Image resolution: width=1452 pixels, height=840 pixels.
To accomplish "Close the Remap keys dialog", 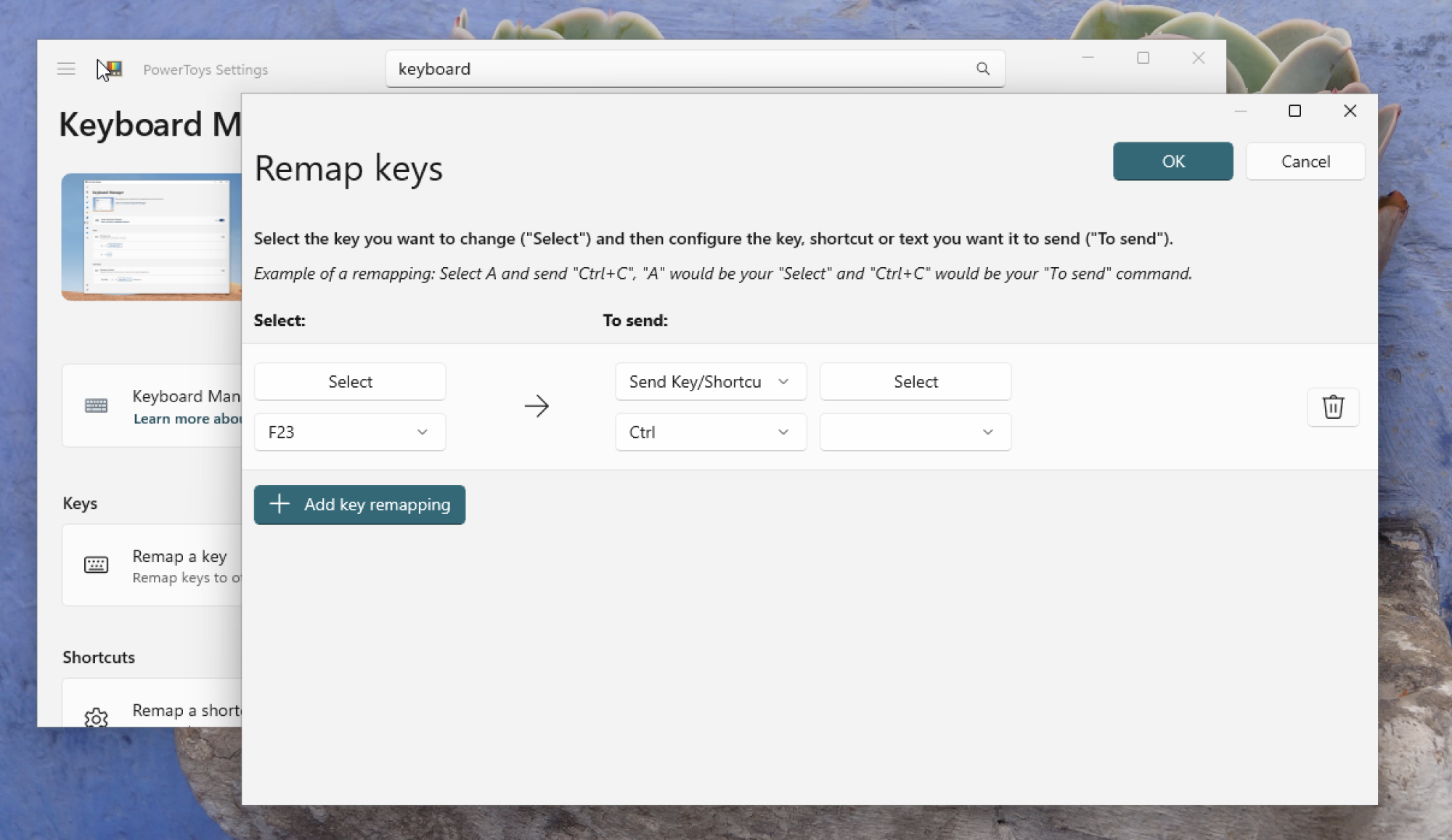I will coord(1350,110).
